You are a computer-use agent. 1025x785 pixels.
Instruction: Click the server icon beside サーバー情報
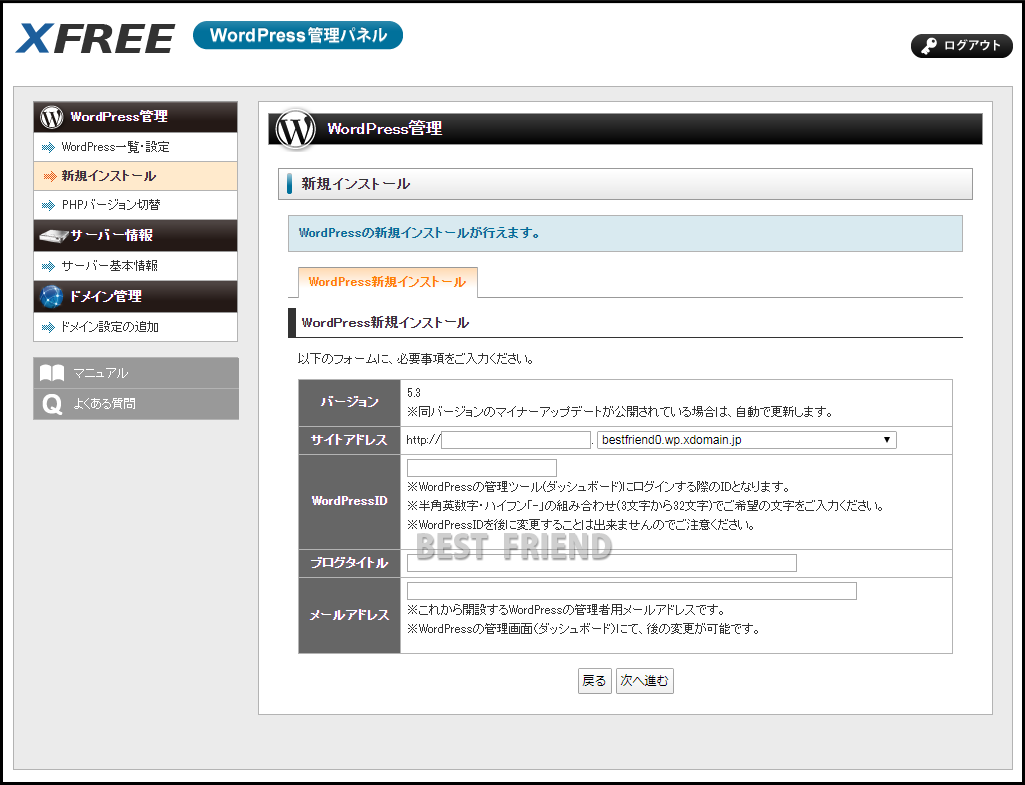(x=53, y=235)
